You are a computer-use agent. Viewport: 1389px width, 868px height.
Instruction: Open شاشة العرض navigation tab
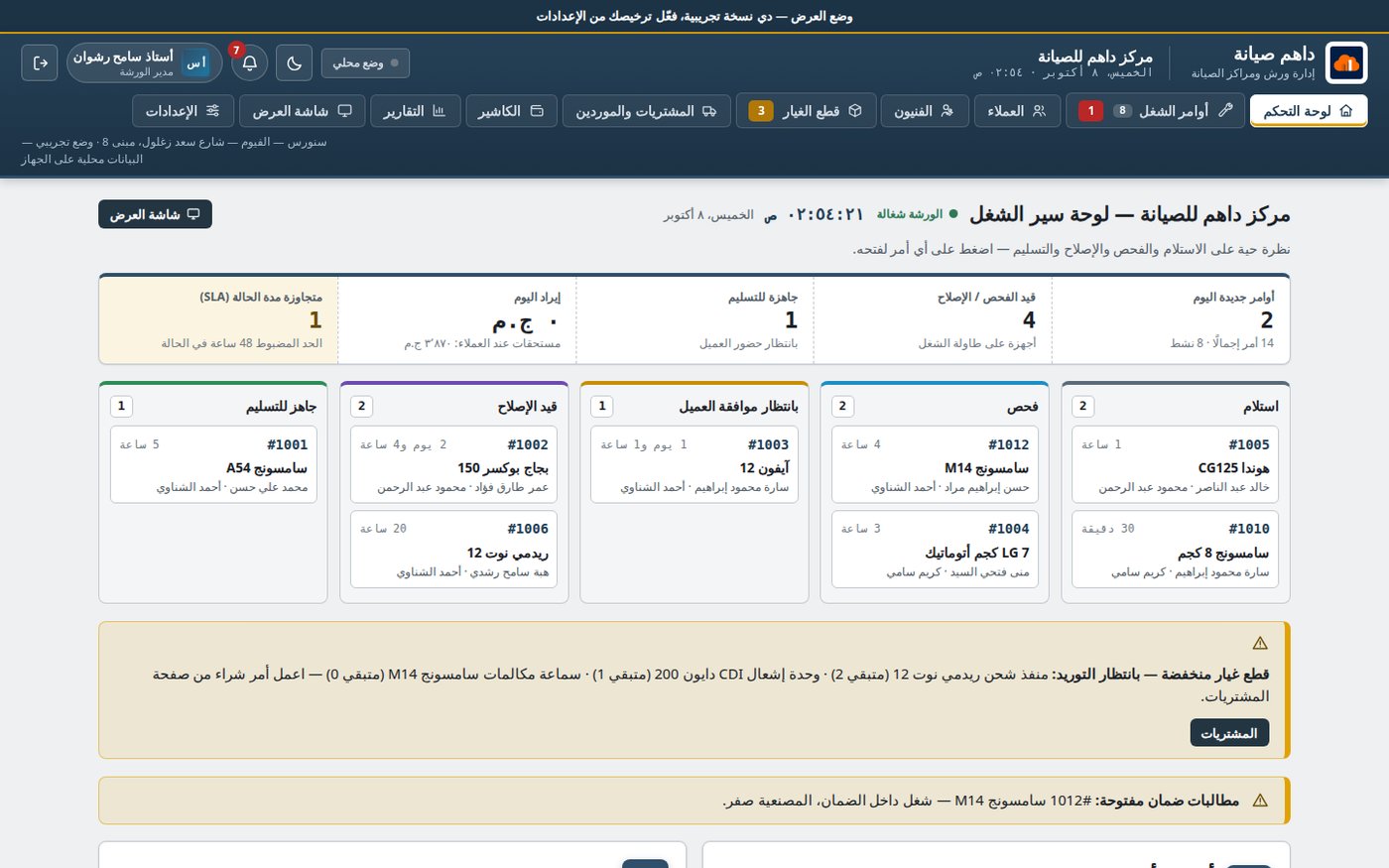pyautogui.click(x=302, y=111)
